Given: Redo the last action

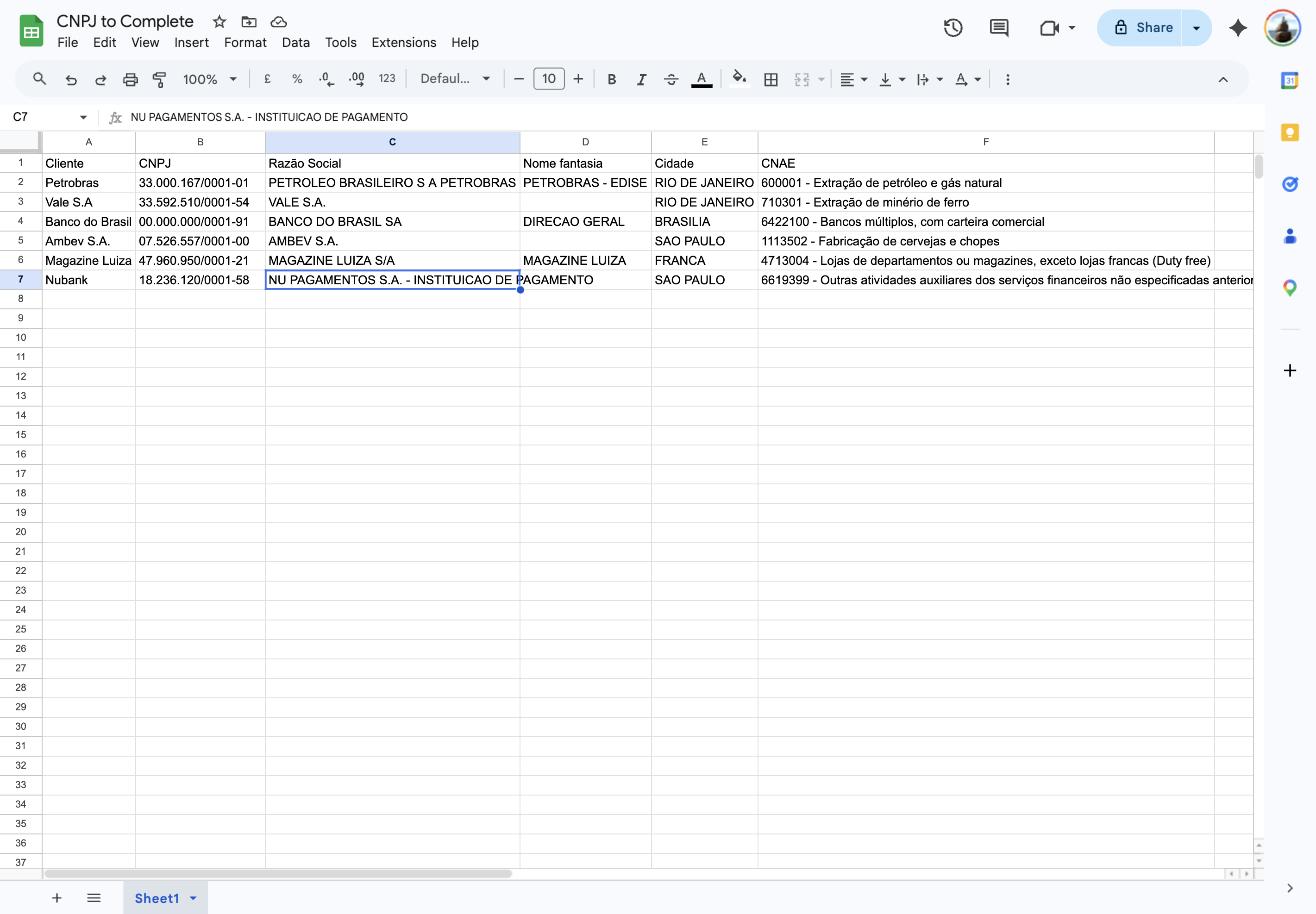Looking at the screenshot, I should [100, 79].
